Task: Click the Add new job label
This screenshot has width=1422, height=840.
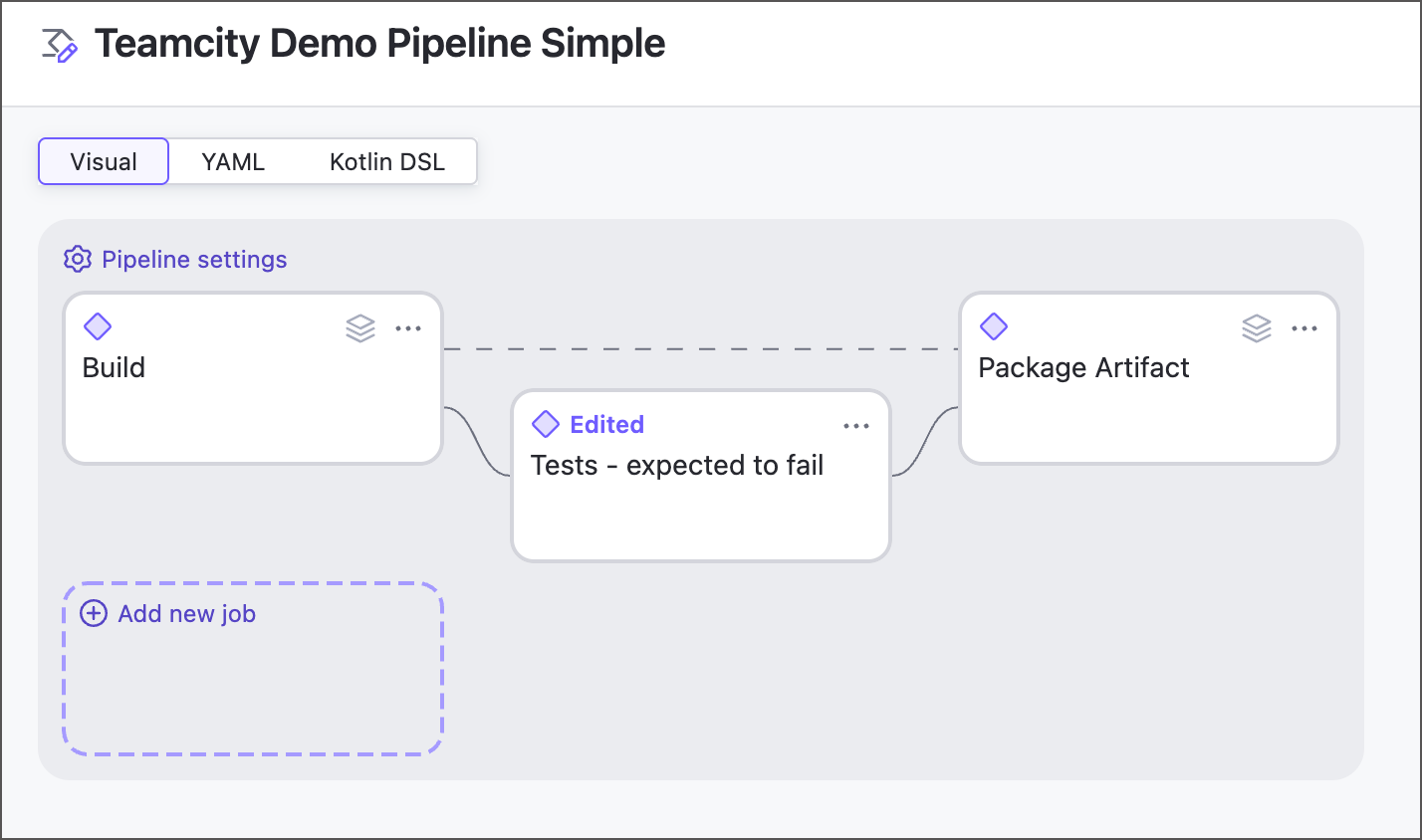Action: 187,614
